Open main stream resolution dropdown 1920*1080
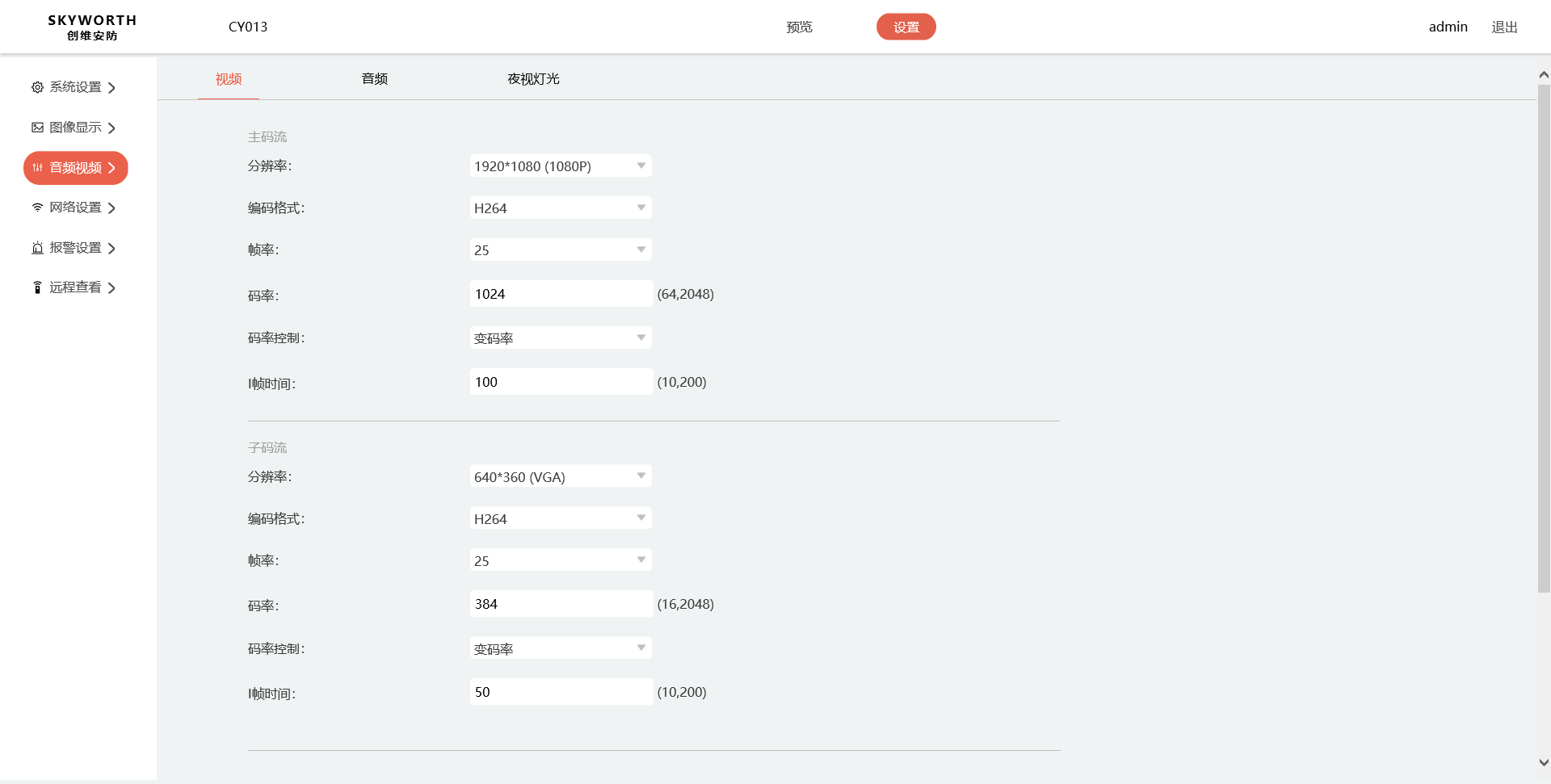The image size is (1551, 784). tap(561, 166)
